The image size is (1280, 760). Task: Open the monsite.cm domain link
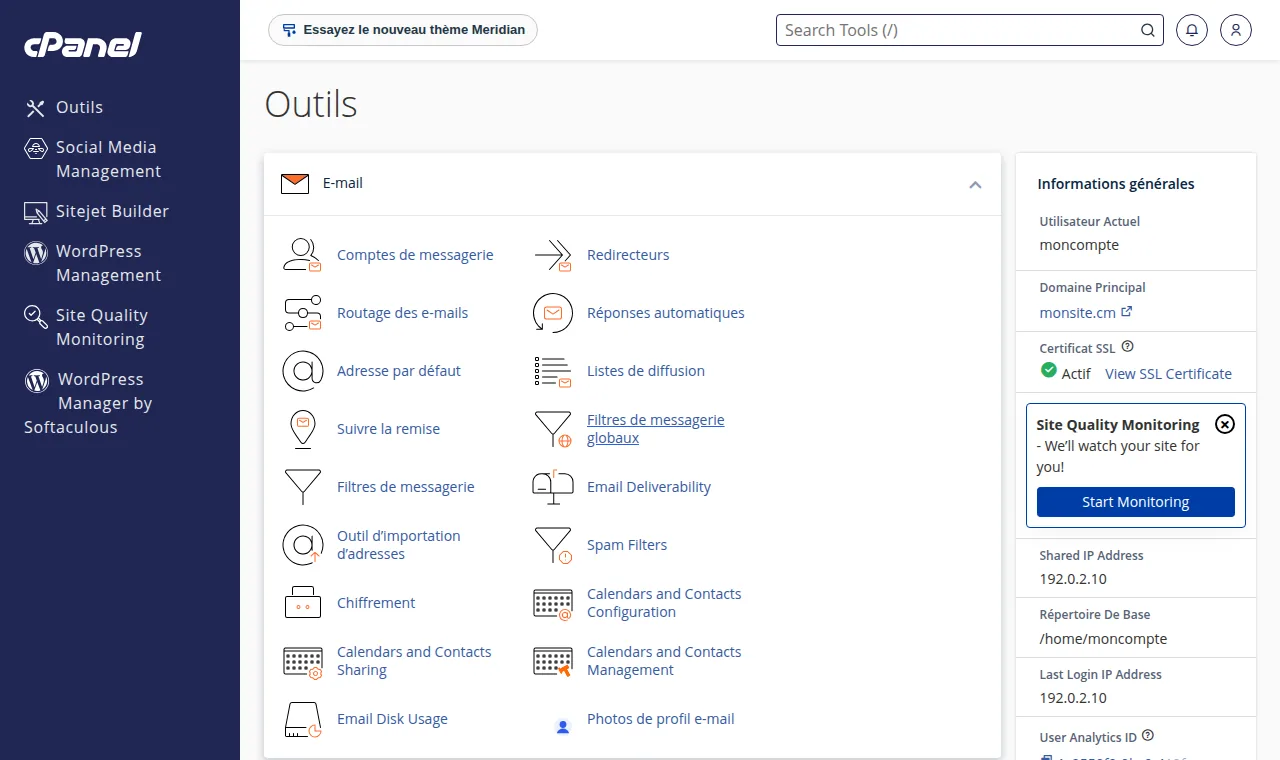(1086, 312)
